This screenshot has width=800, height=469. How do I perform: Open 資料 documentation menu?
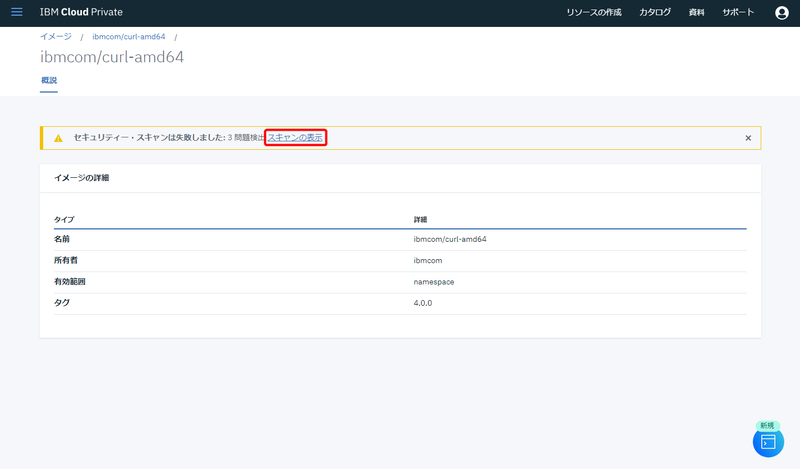(x=696, y=12)
